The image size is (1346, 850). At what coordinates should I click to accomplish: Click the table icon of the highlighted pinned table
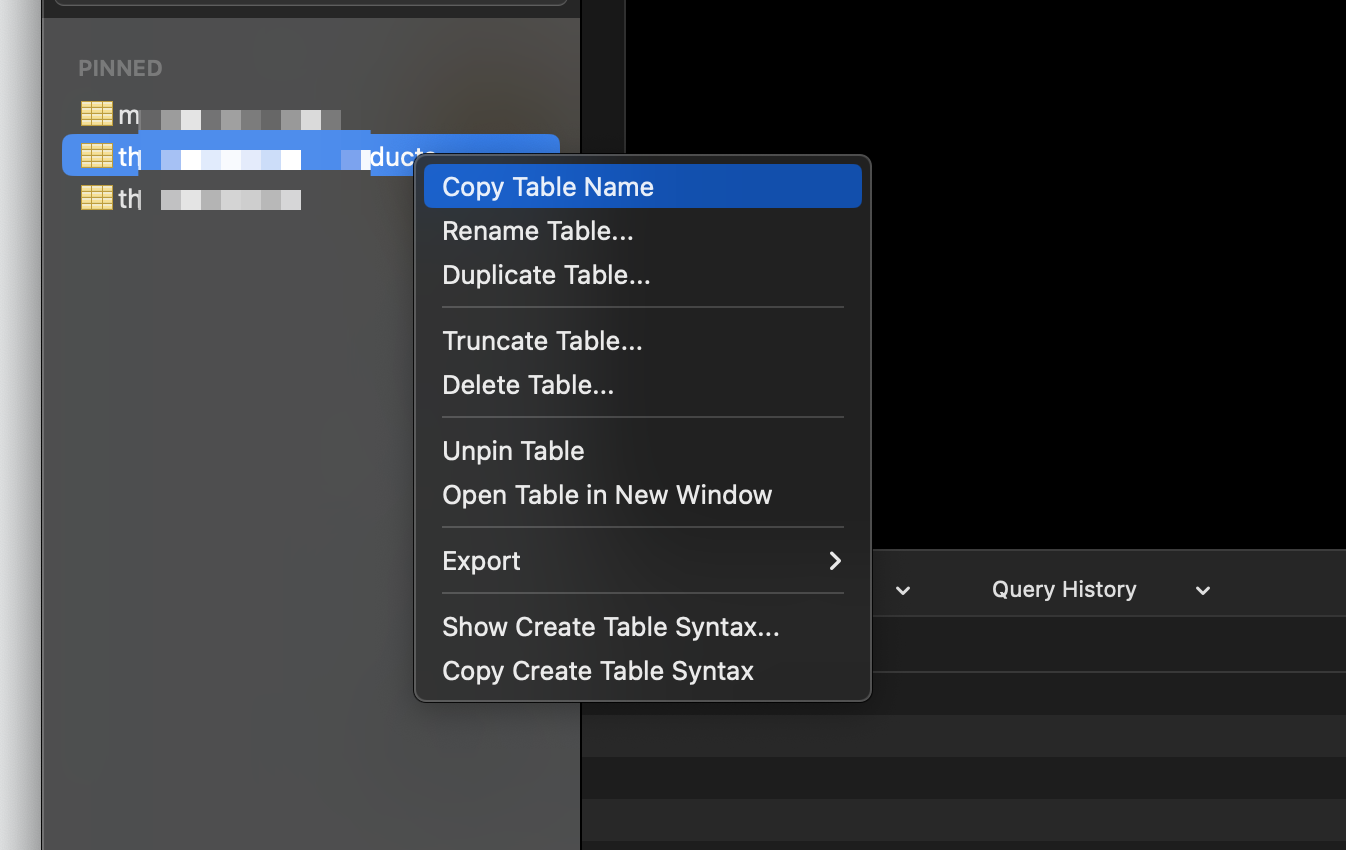pos(97,156)
